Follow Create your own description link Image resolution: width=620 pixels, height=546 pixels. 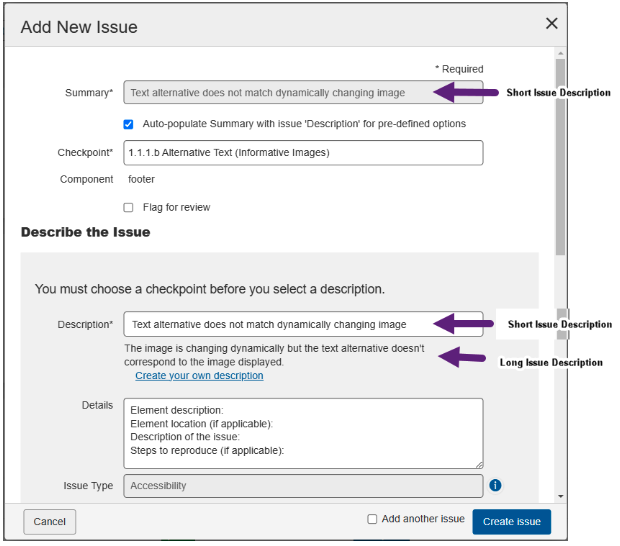[199, 376]
